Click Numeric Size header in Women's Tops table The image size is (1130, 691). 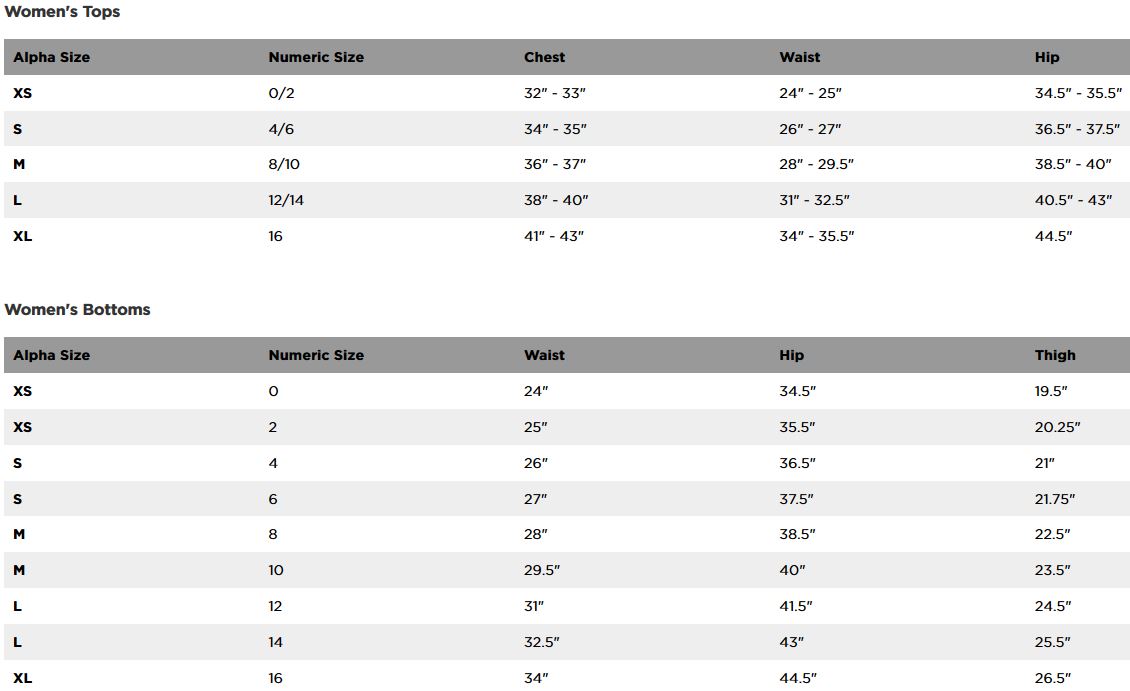pyautogui.click(x=316, y=57)
